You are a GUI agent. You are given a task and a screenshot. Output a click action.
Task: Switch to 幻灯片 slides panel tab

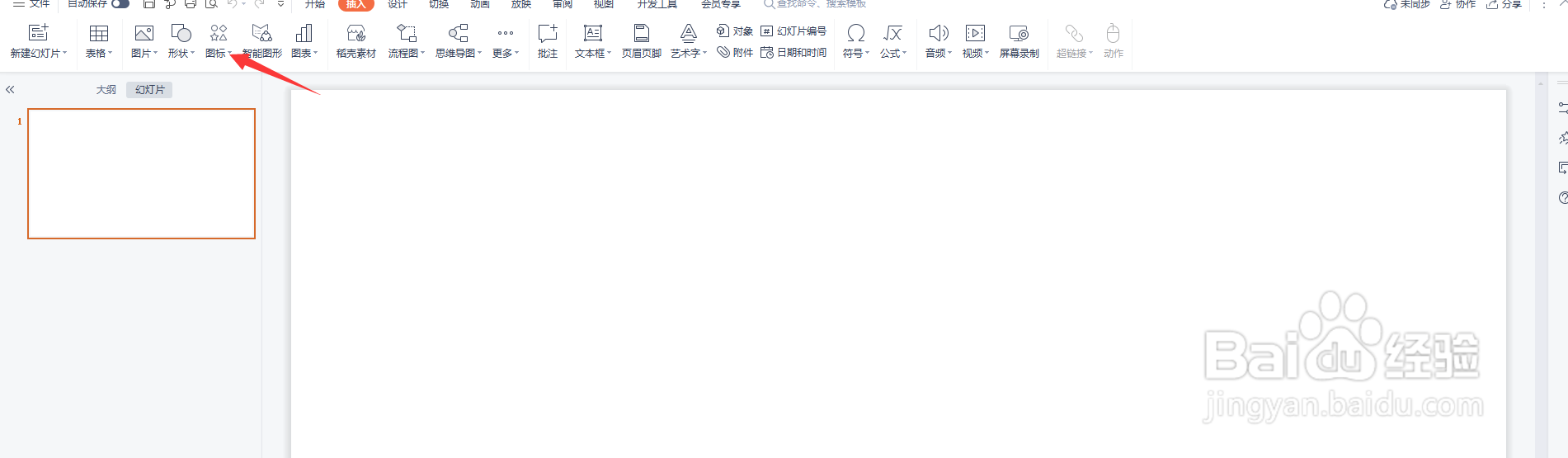pyautogui.click(x=149, y=90)
